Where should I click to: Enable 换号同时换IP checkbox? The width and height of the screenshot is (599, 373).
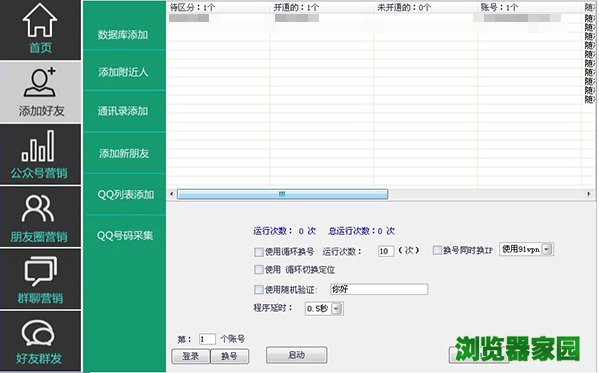tap(437, 250)
